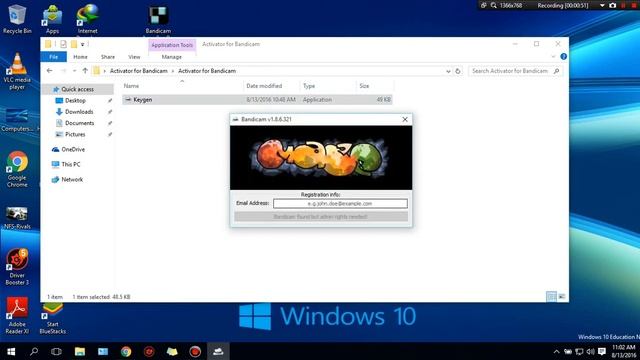Switch to large icons view layout
Image resolution: width=640 pixels, height=360 pixels.
(562, 297)
